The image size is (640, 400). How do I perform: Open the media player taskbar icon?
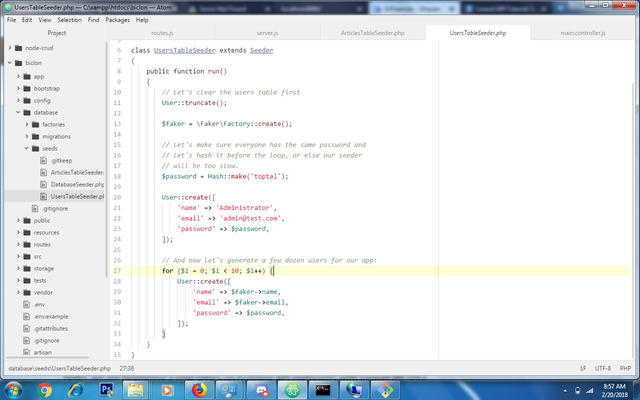166,390
